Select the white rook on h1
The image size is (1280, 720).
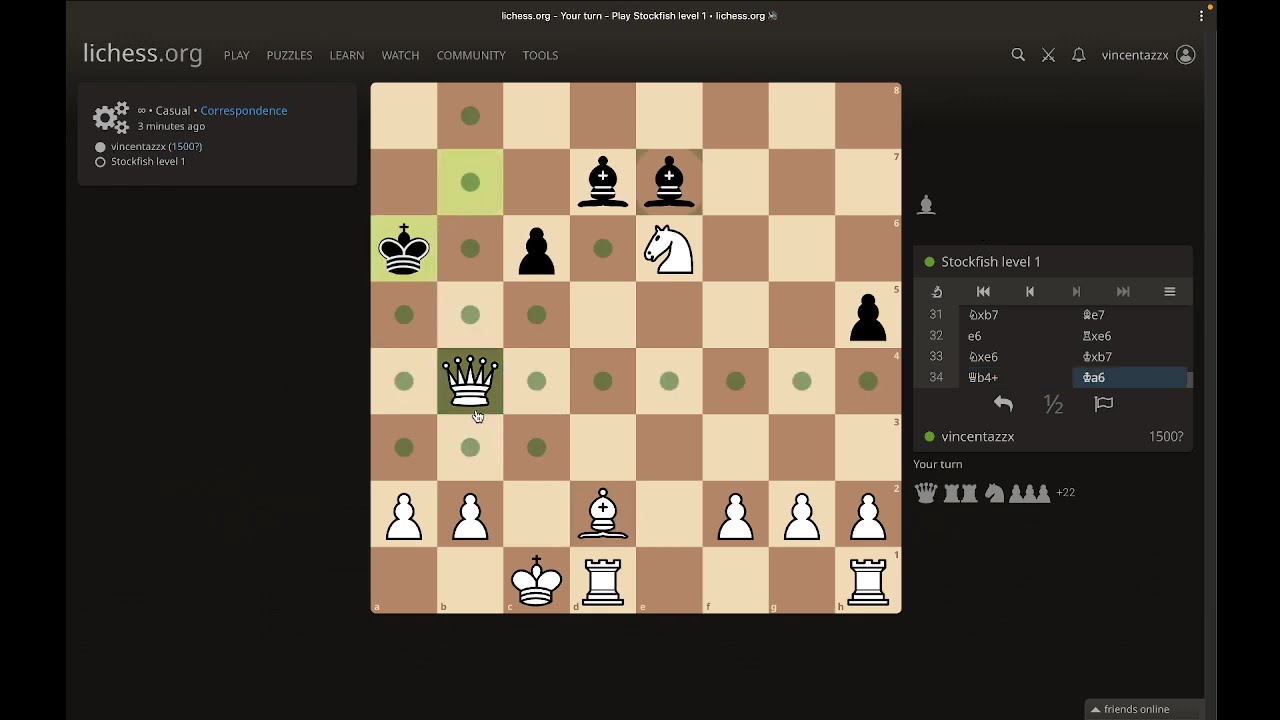868,580
